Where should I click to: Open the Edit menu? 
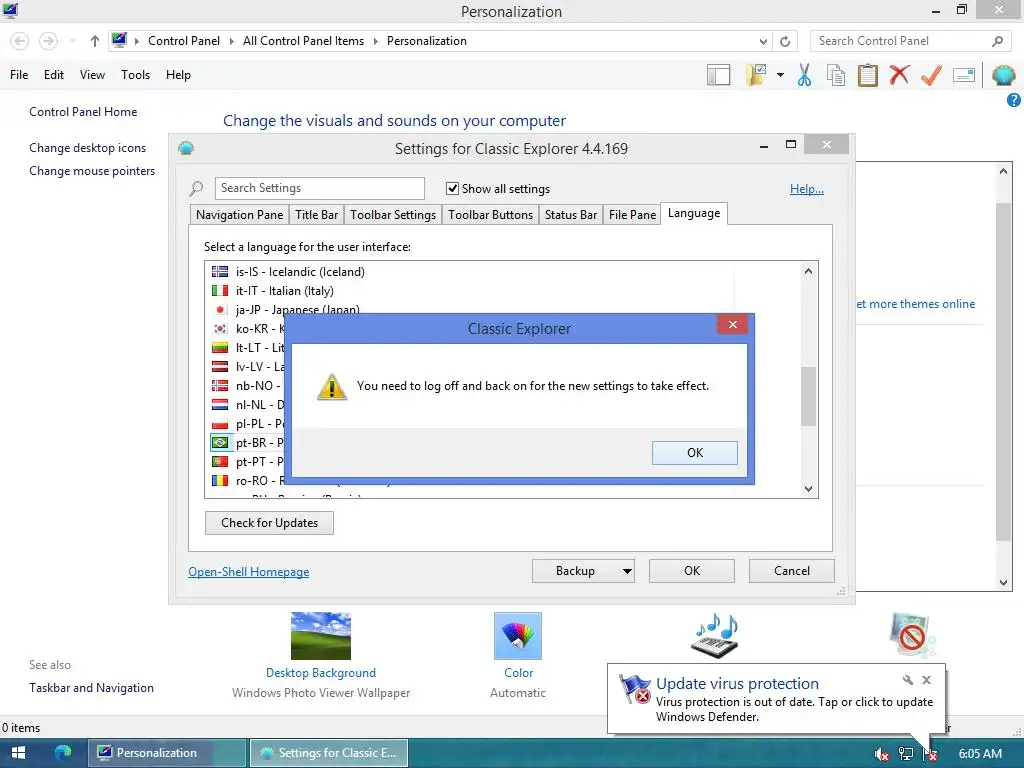pos(54,75)
